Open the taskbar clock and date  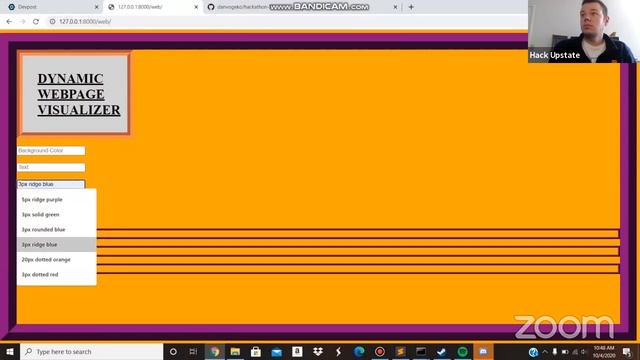[x=604, y=351]
